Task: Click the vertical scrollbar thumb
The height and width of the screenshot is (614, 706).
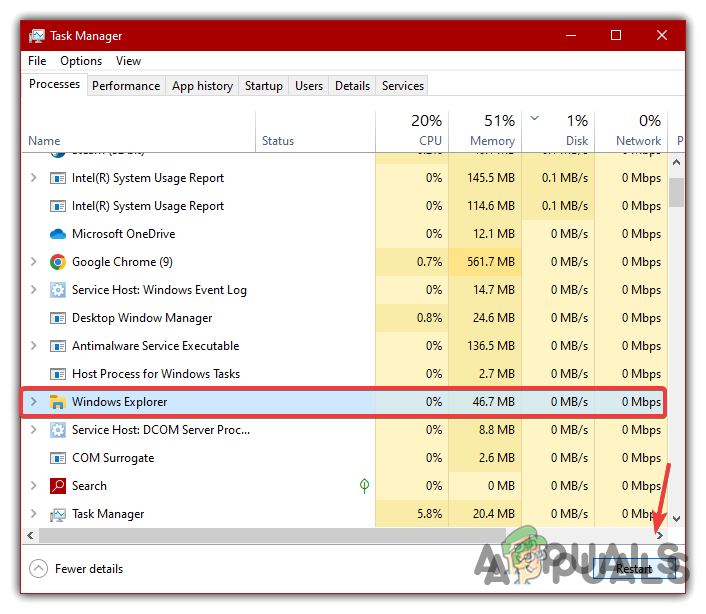Action: [676, 193]
